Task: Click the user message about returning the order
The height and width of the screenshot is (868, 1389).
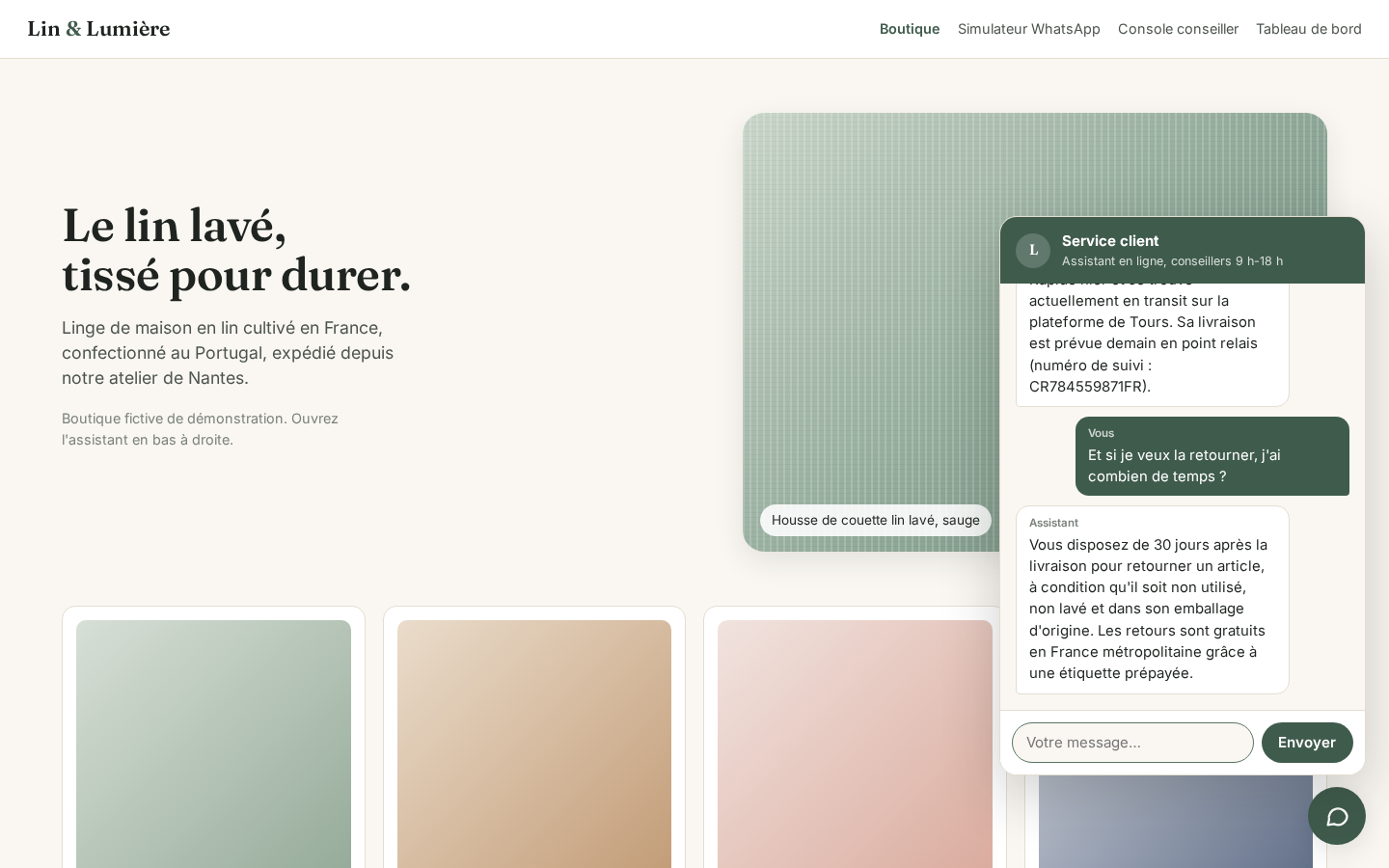Action: [x=1212, y=456]
